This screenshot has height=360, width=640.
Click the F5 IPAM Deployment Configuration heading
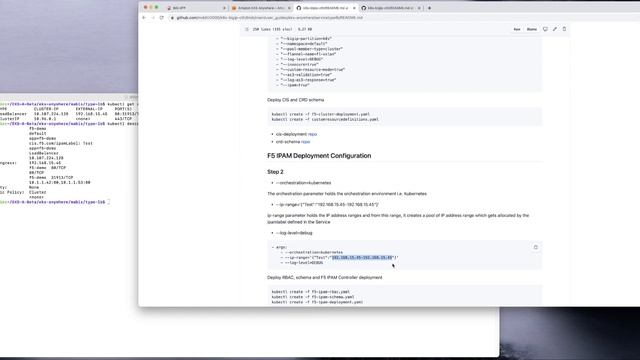319,156
